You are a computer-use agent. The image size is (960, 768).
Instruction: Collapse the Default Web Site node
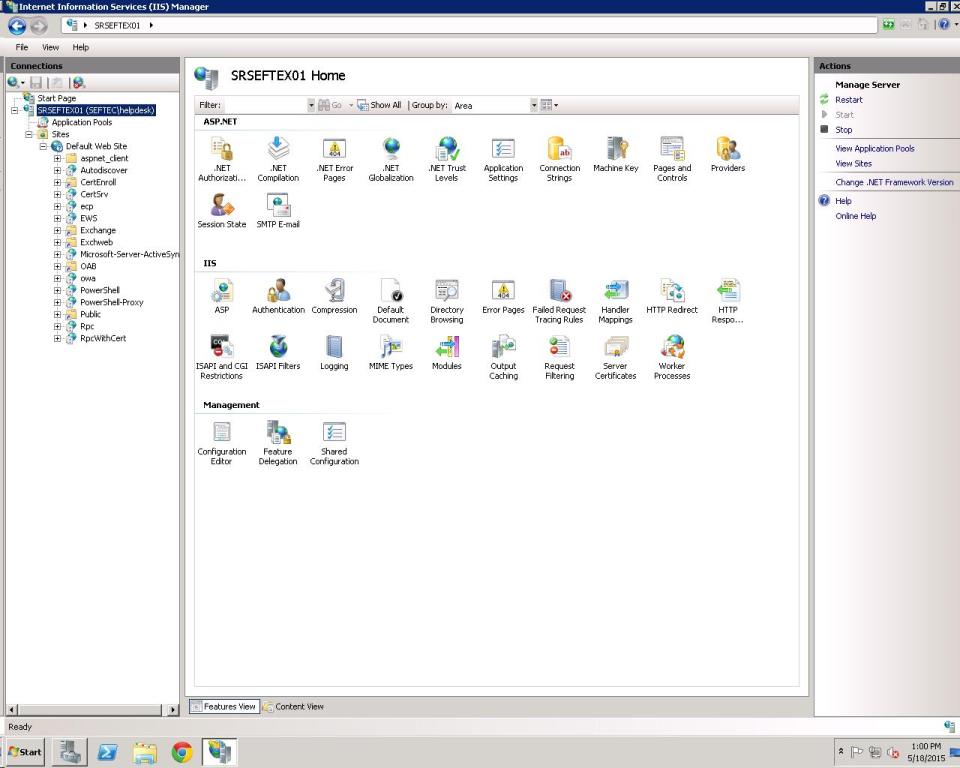click(x=43, y=146)
